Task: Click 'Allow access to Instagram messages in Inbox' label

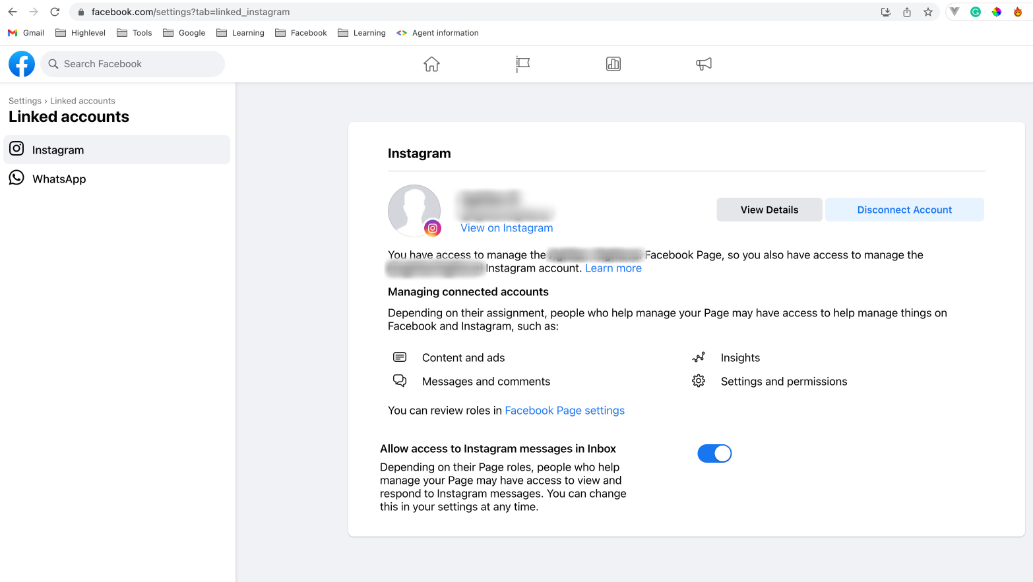Action: (x=498, y=448)
